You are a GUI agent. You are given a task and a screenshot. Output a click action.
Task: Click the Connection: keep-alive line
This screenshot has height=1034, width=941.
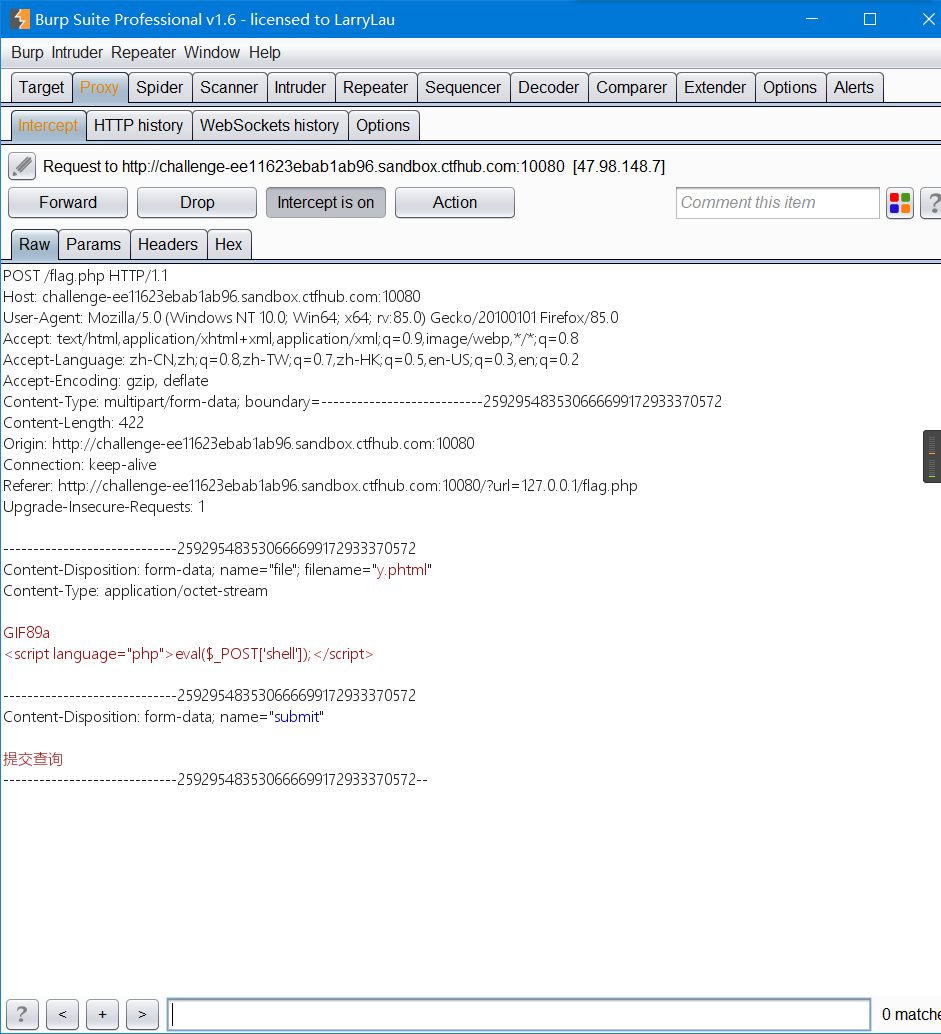coord(80,465)
